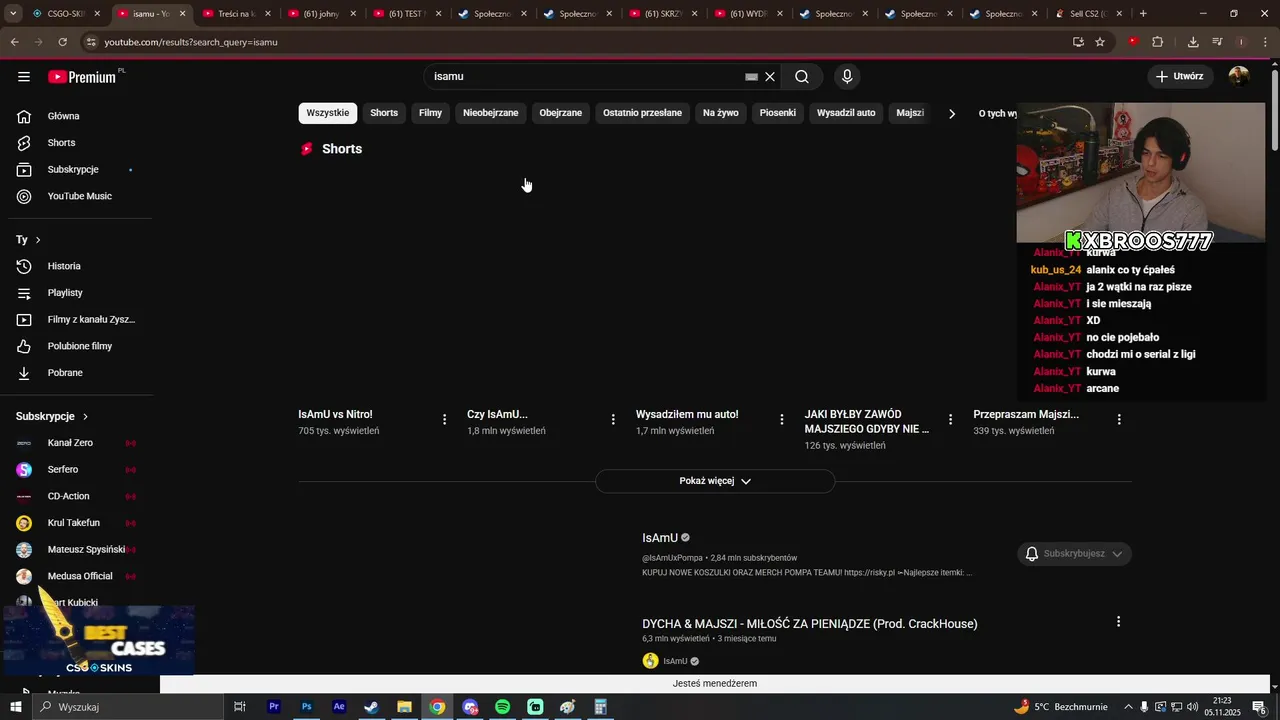Open Premiere Pro from the taskbar
This screenshot has width=1280, height=720.
tap(274, 707)
